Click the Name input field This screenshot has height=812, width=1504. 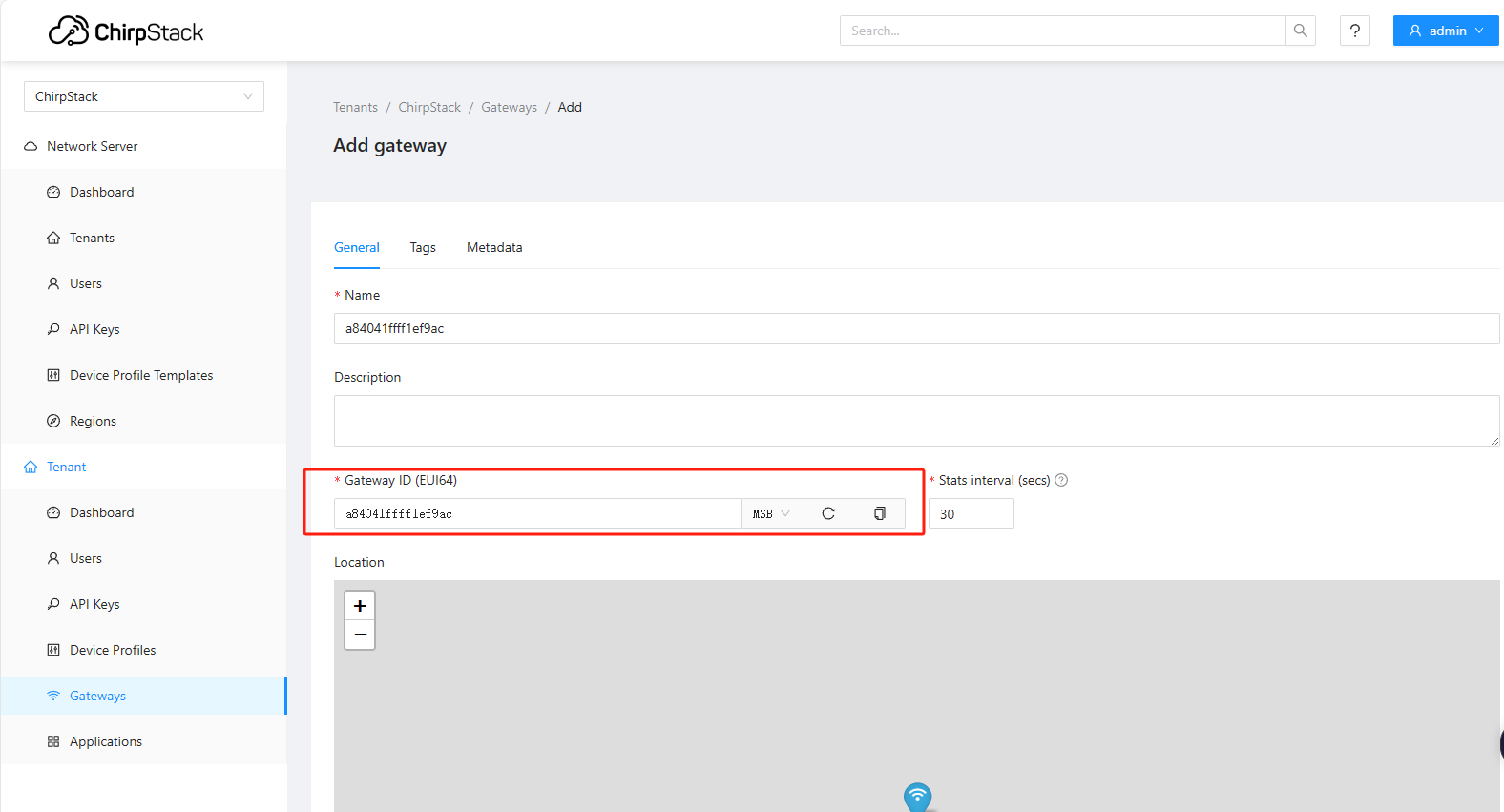click(916, 328)
